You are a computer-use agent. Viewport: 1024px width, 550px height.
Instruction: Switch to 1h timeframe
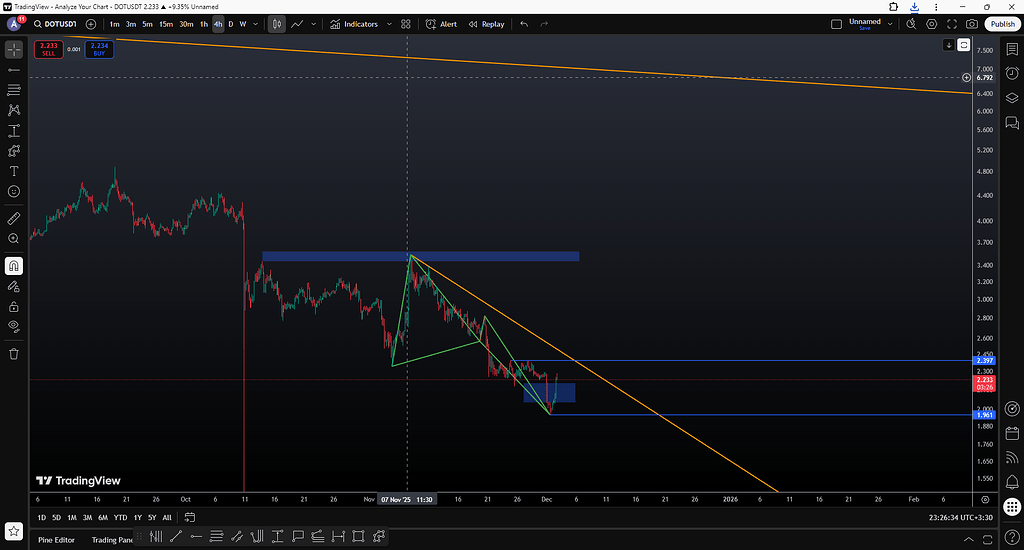204,24
